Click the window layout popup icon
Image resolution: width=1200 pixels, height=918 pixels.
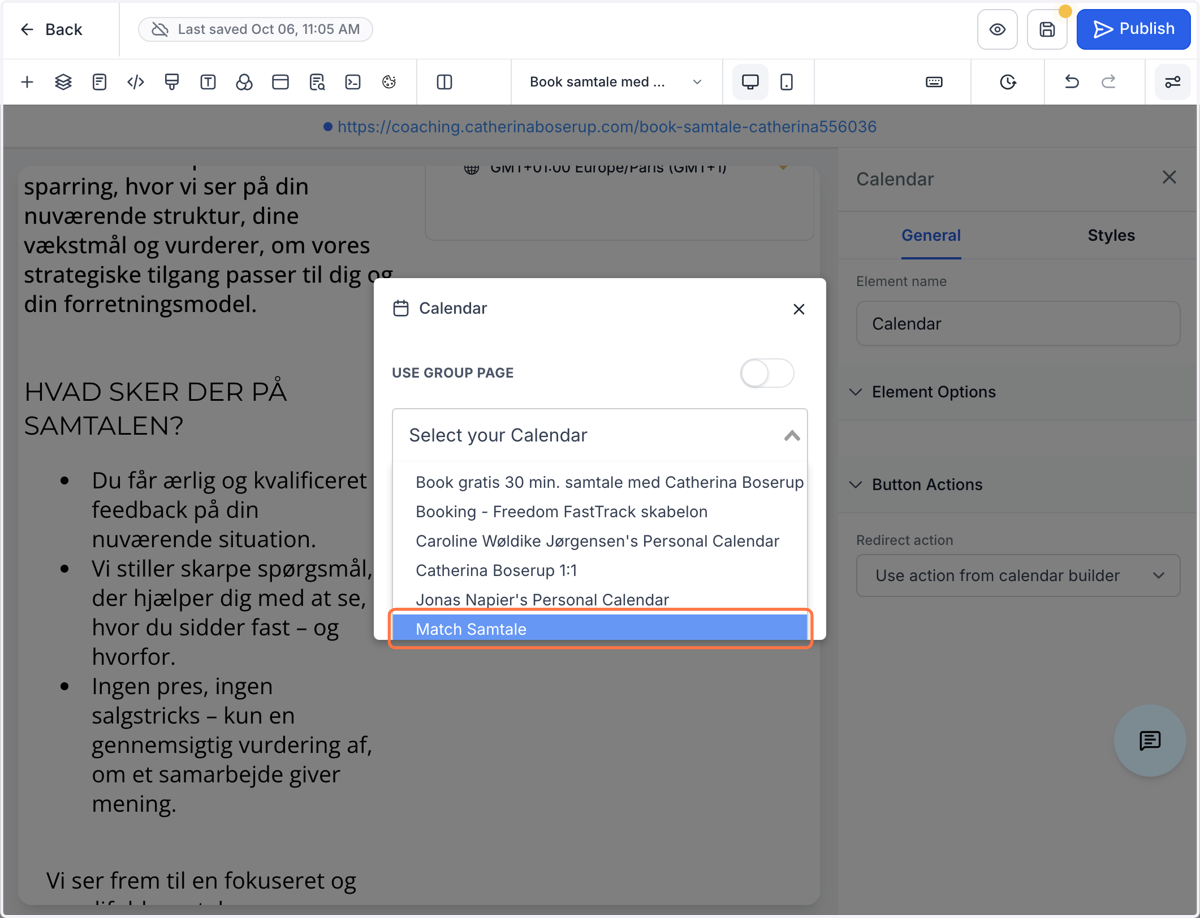point(280,82)
